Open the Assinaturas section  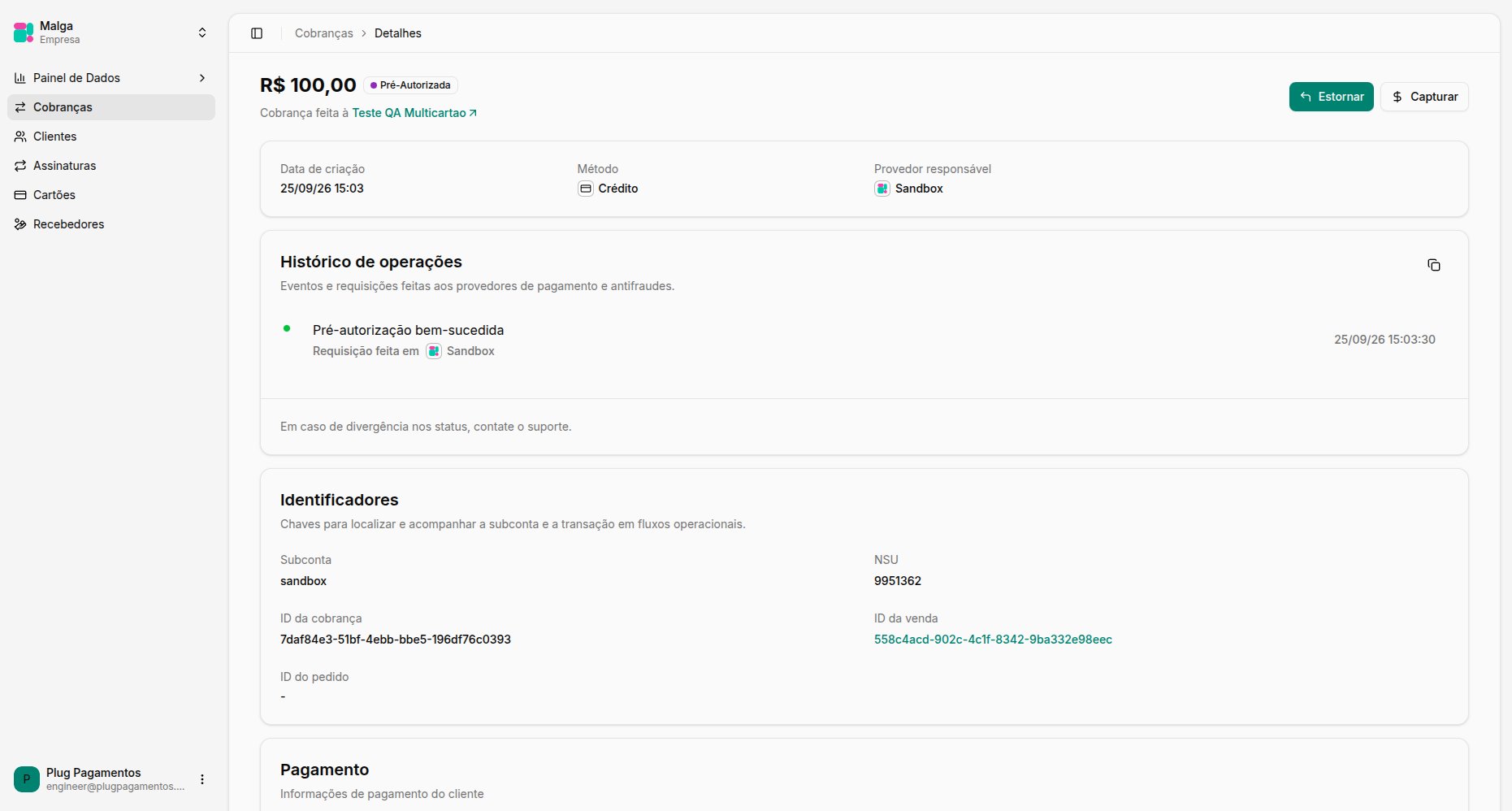click(x=111, y=166)
